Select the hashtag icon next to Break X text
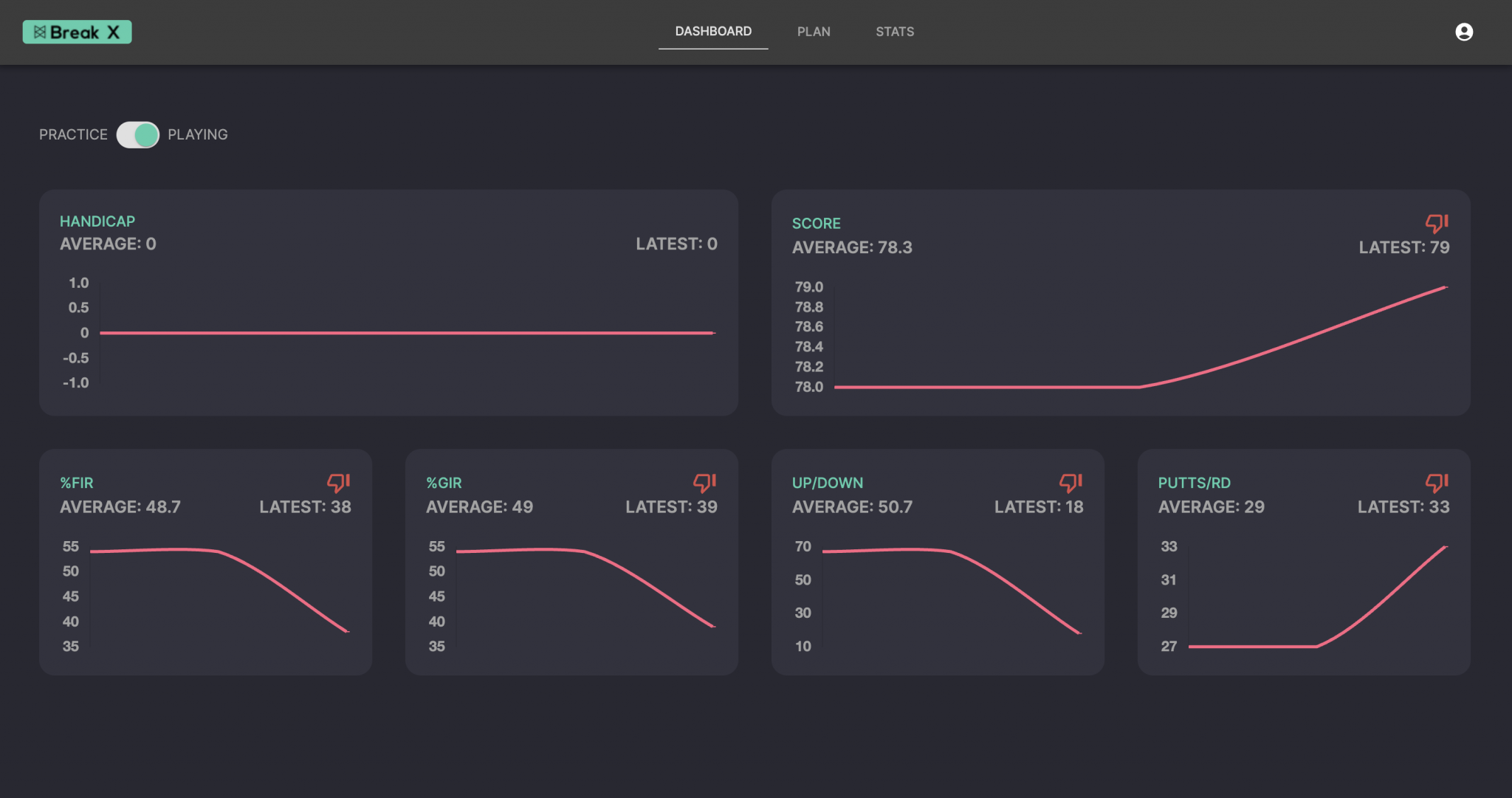1512x798 pixels. (41, 31)
